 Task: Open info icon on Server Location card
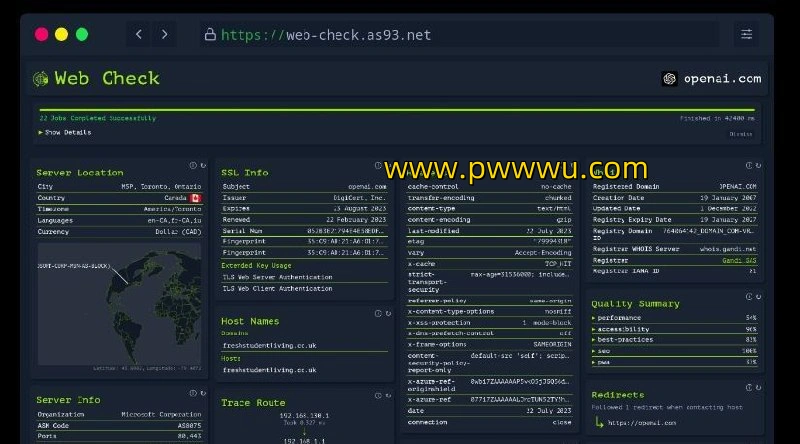click(x=193, y=165)
